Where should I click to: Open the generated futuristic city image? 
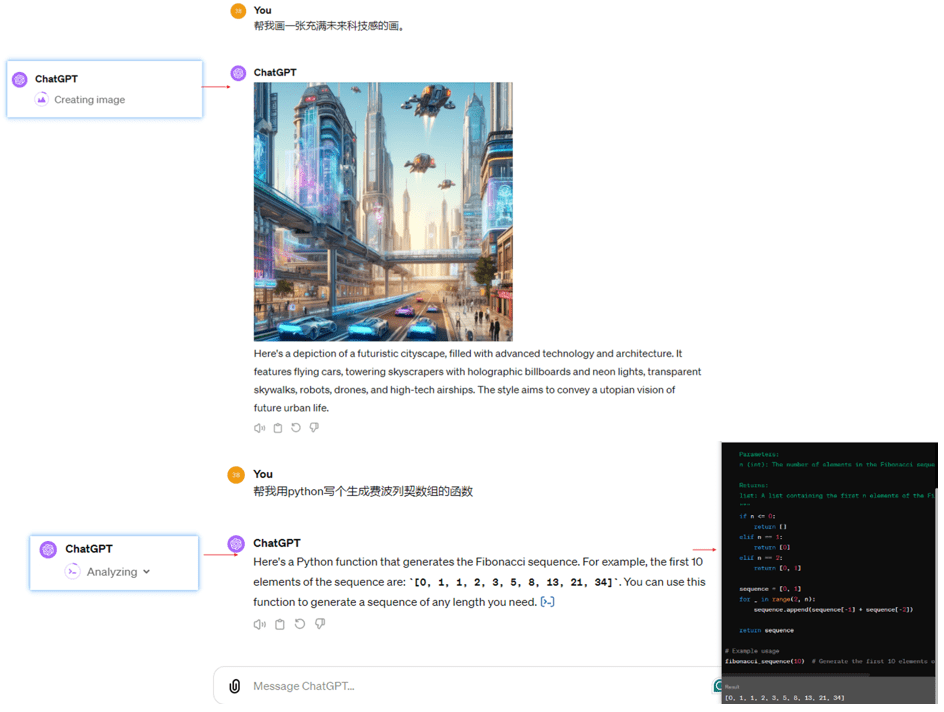coord(383,212)
